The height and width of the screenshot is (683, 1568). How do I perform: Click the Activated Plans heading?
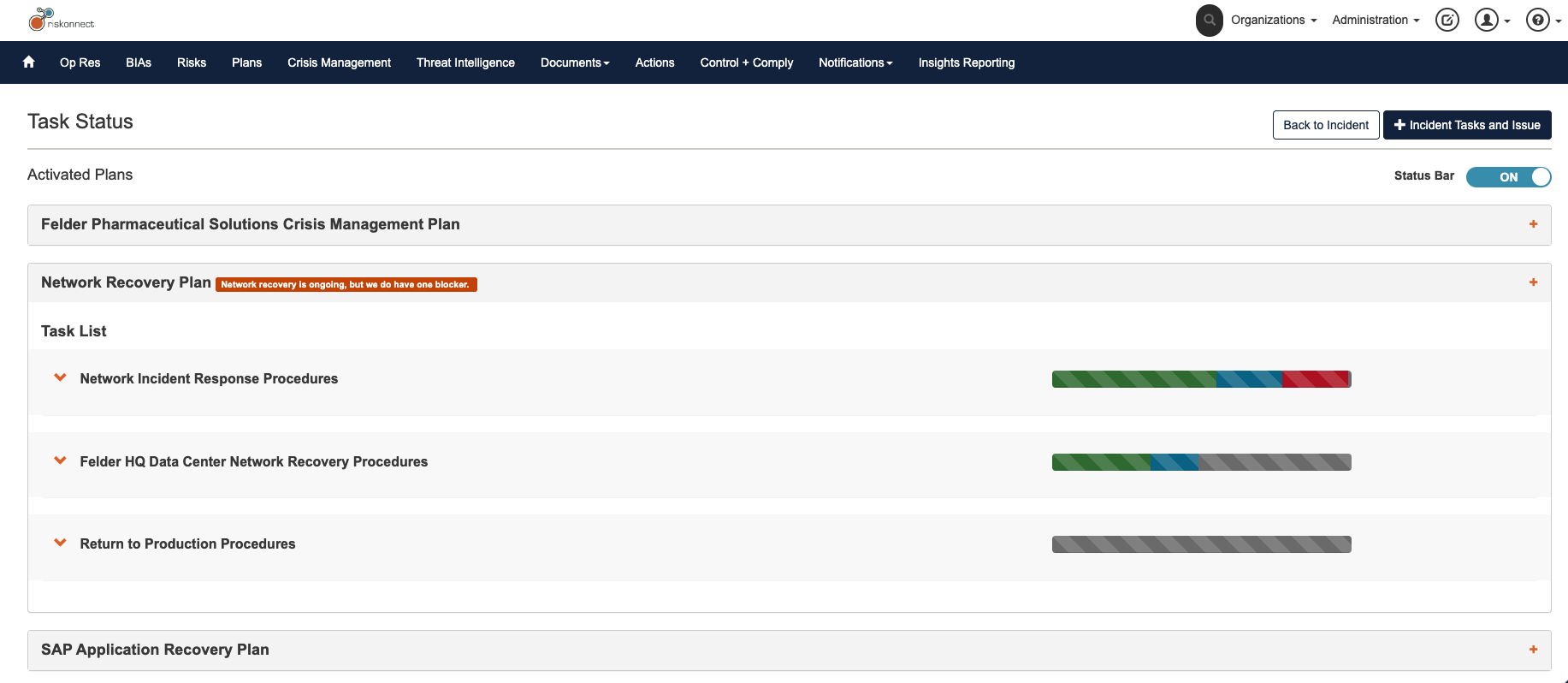point(80,175)
